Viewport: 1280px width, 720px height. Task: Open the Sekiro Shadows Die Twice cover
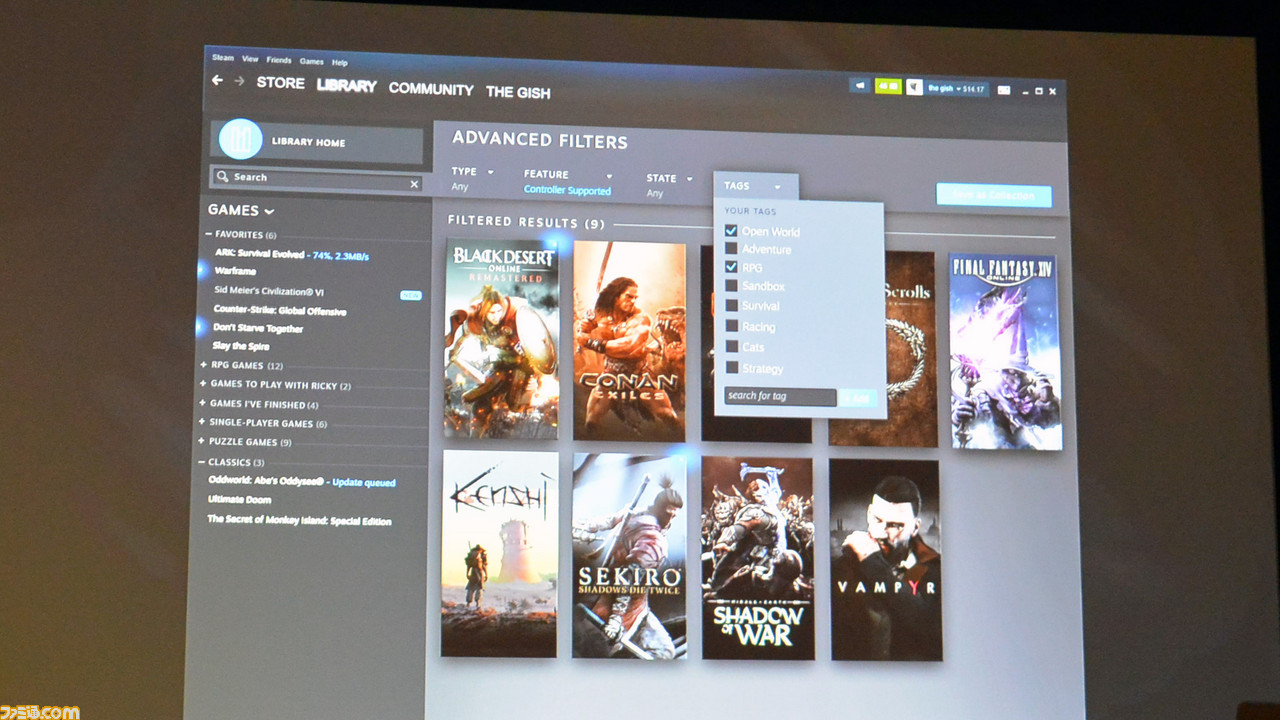[629, 556]
